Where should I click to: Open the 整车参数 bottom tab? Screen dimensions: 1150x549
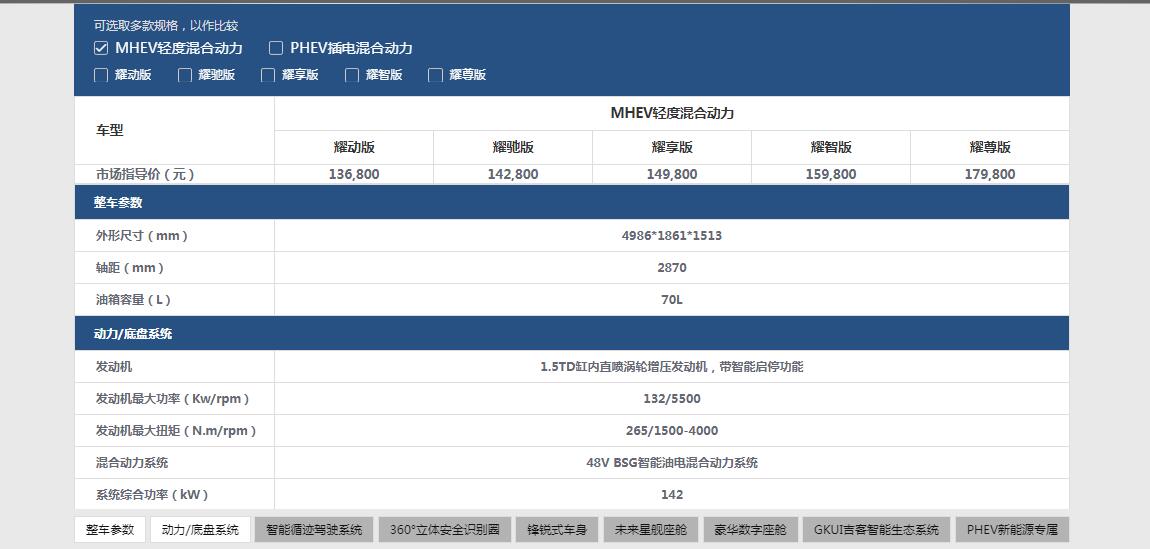point(110,529)
